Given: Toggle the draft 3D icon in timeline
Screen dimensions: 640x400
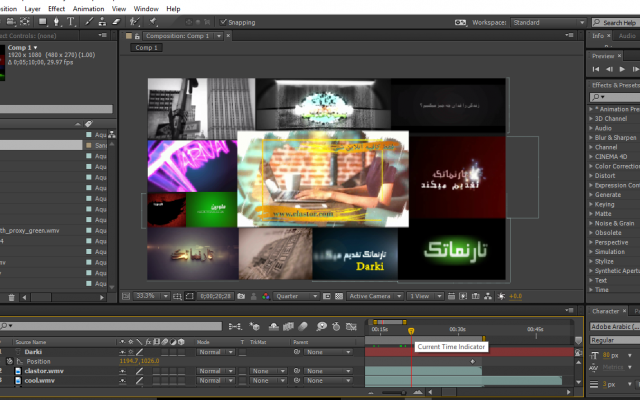Looking at the screenshot, I should point(255,326).
